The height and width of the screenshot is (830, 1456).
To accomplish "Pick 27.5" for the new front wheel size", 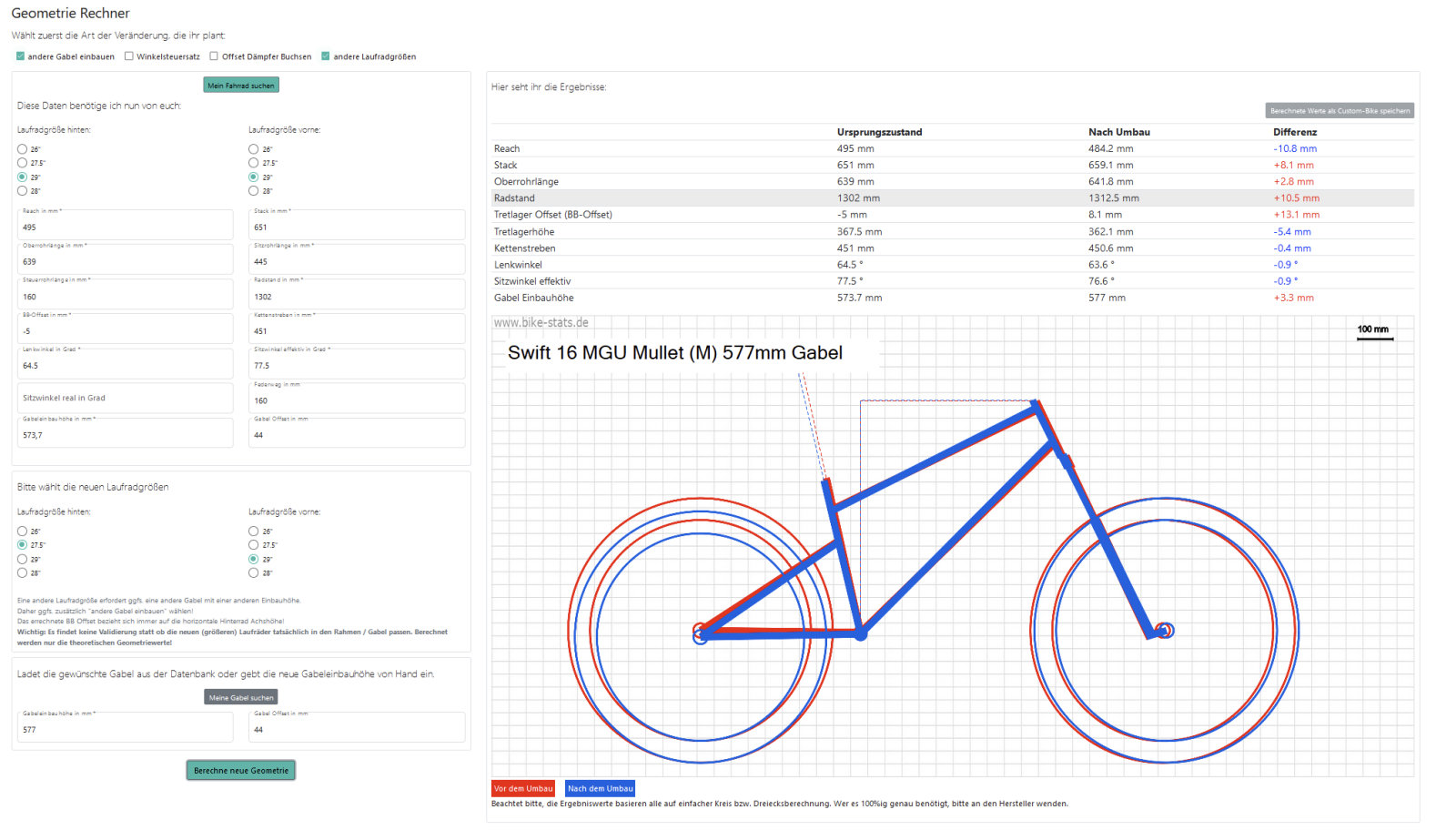I will tap(253, 545).
